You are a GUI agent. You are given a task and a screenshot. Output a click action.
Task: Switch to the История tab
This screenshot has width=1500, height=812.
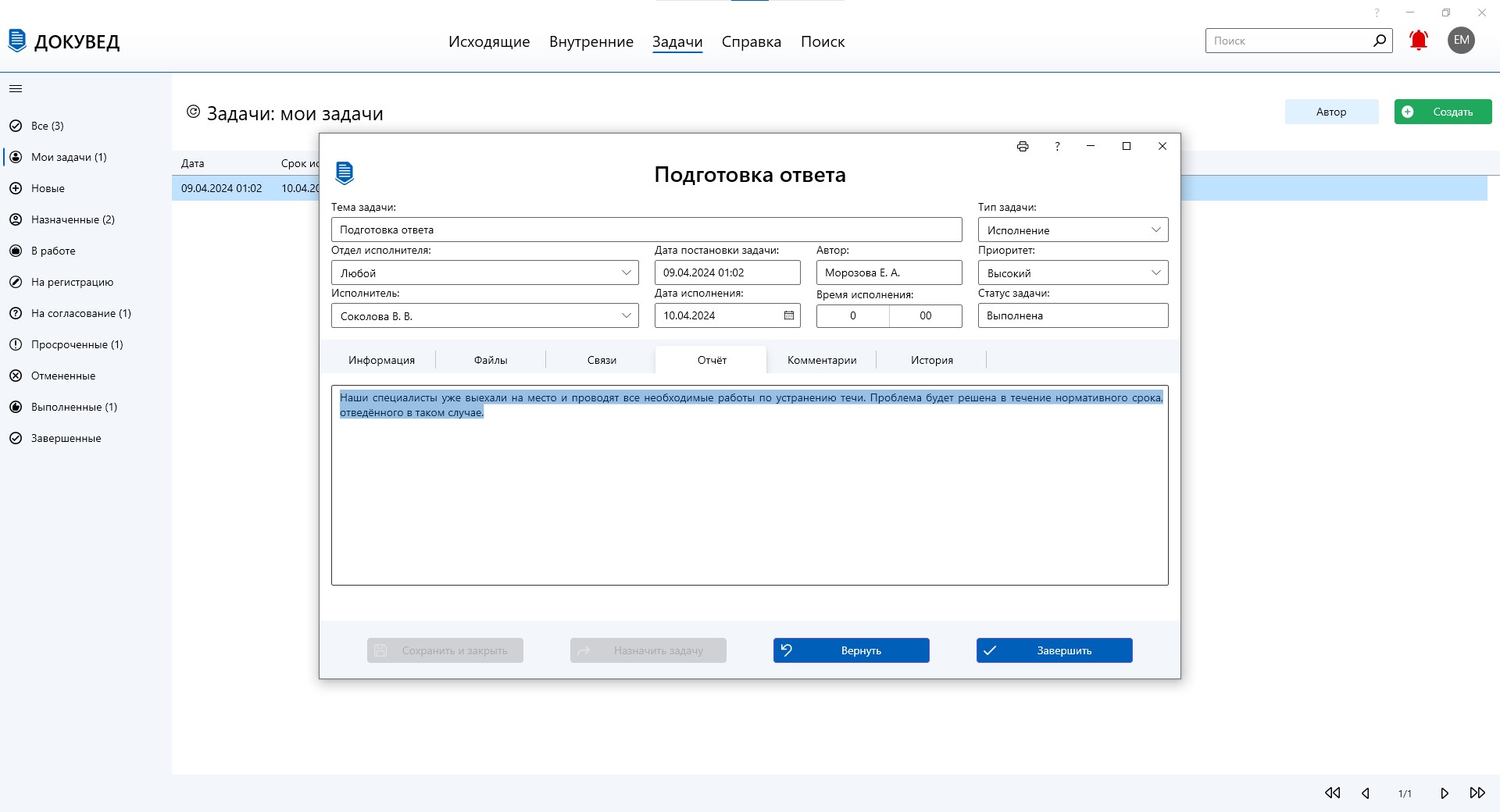pos(932,360)
